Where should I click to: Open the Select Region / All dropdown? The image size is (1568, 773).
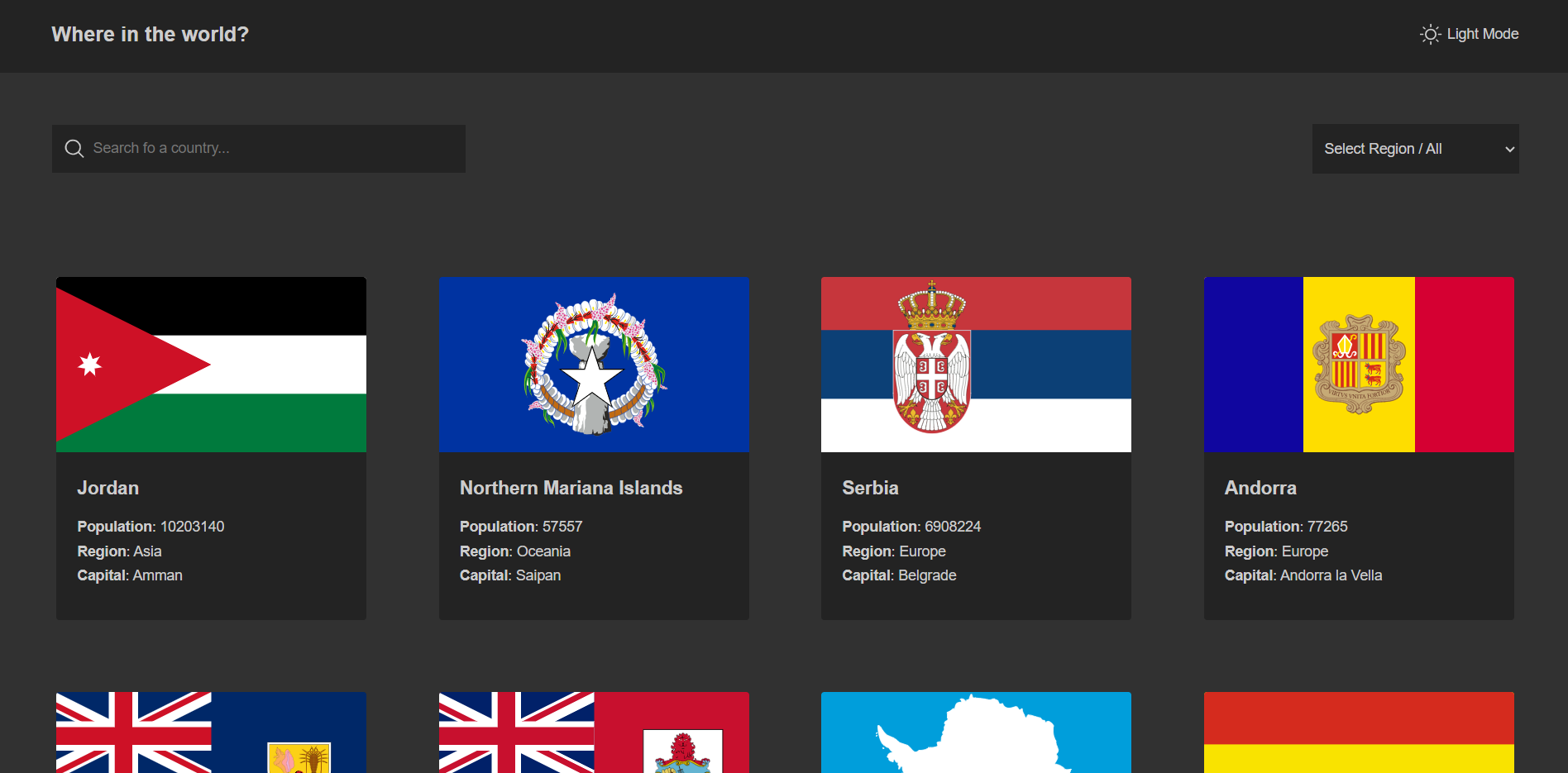(x=1415, y=149)
